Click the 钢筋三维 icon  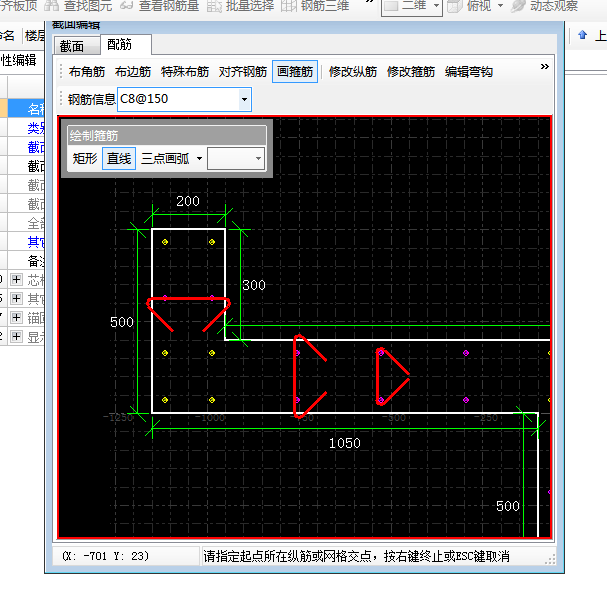(289, 5)
